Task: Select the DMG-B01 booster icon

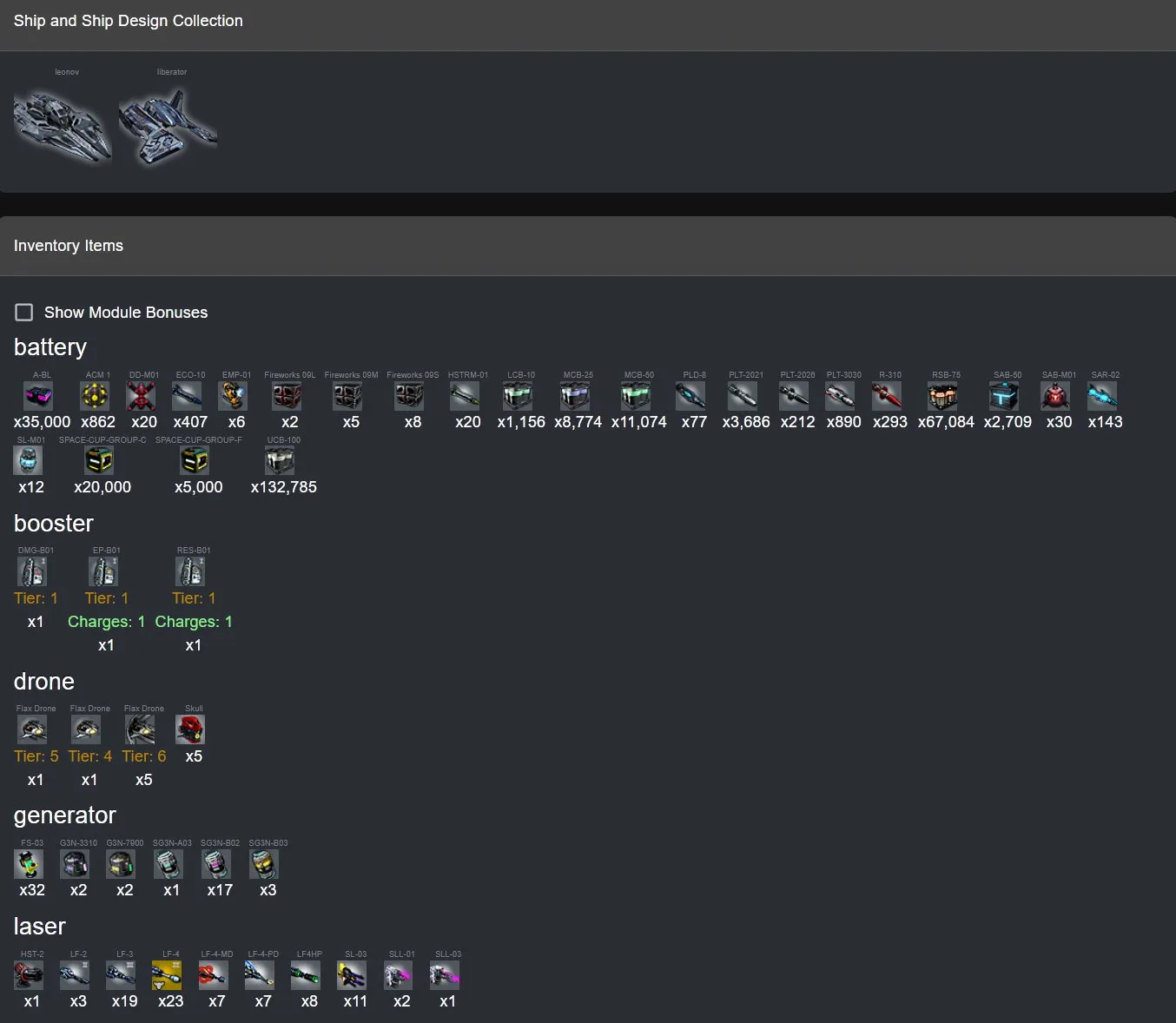Action: click(32, 571)
